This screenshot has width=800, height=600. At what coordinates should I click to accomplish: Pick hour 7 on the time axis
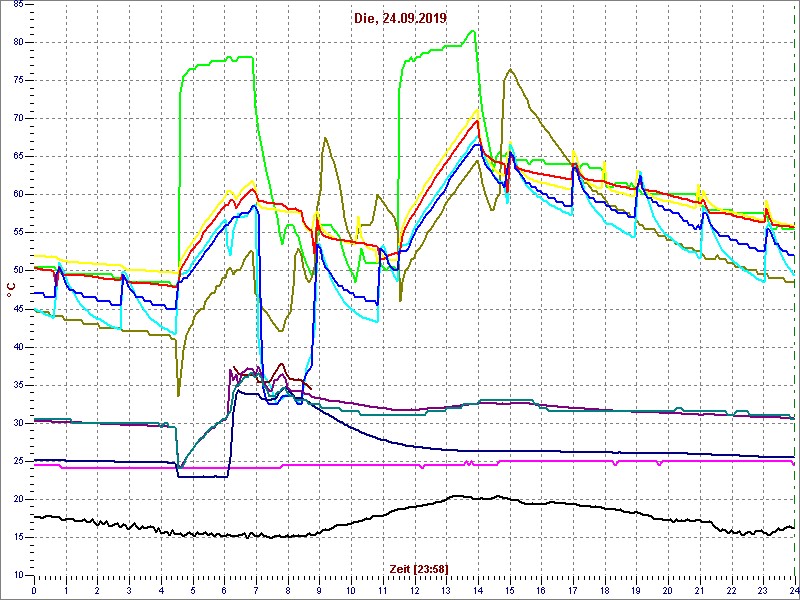(256, 589)
